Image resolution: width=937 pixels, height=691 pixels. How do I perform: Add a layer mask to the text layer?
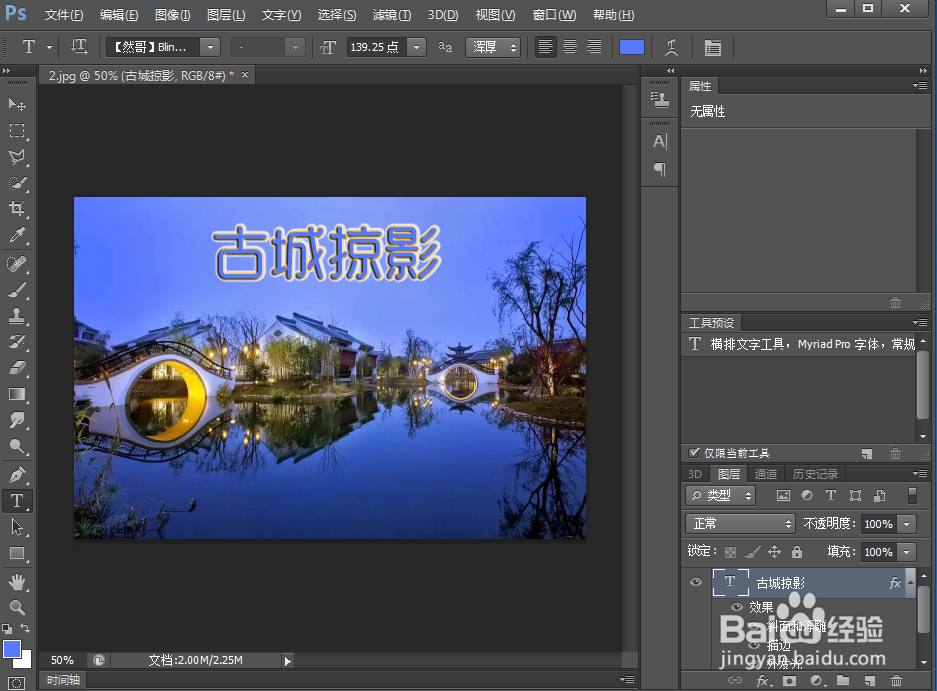[791, 680]
